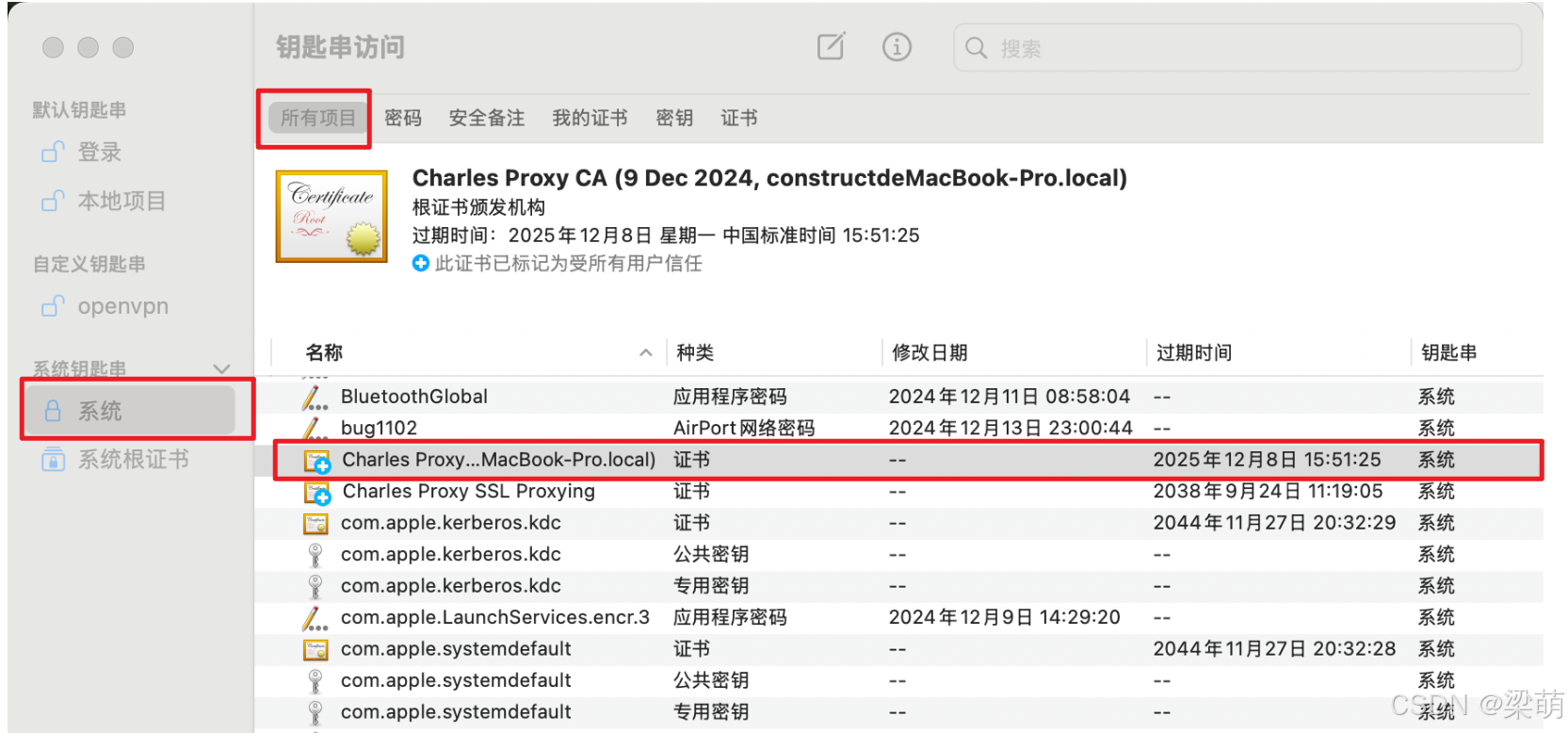This screenshot has height=733, width=1568.
Task: Click the sort arrow in the 名称 column
Action: [x=646, y=352]
